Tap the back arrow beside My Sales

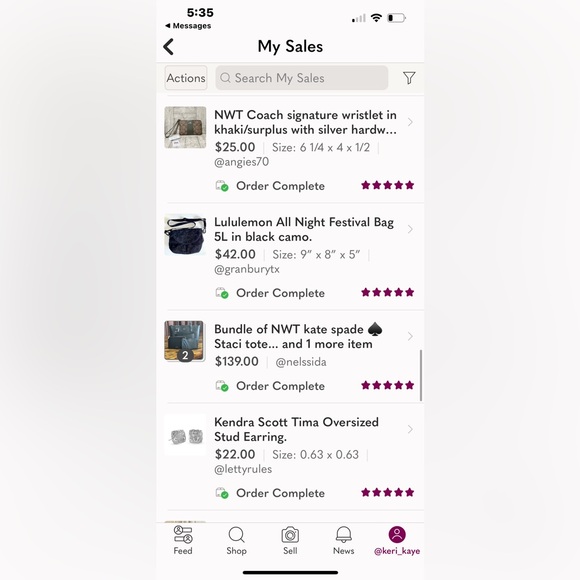tap(169, 47)
